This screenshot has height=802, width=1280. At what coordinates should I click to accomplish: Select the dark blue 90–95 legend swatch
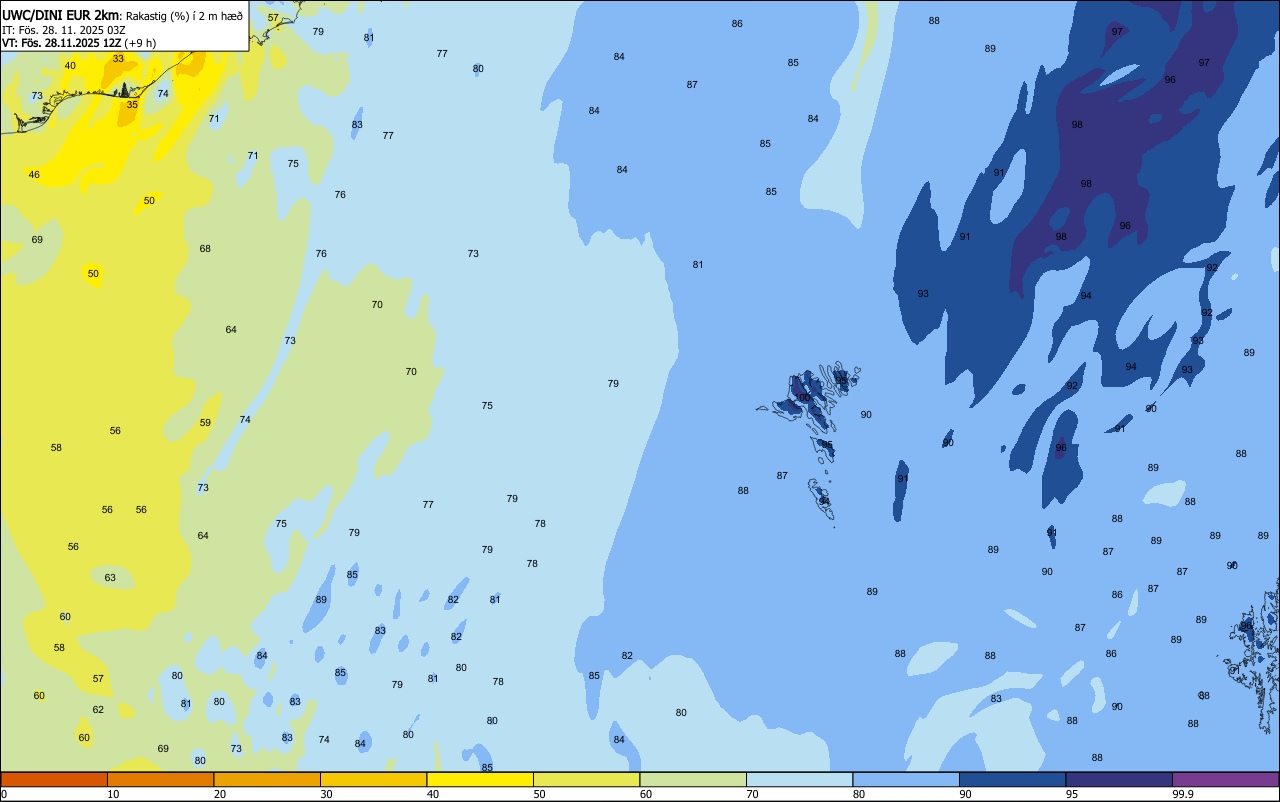[x=1012, y=779]
